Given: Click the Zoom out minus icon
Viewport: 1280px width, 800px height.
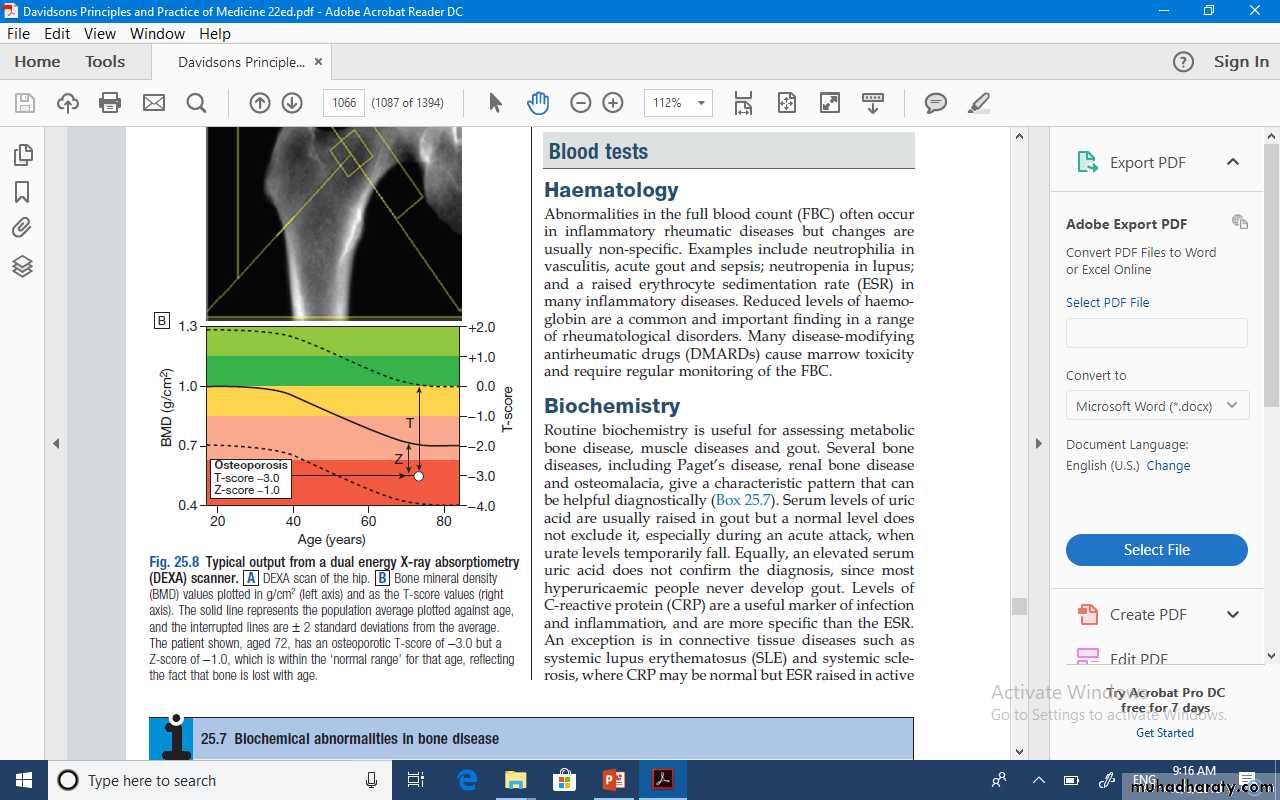Looking at the screenshot, I should pyautogui.click(x=580, y=103).
